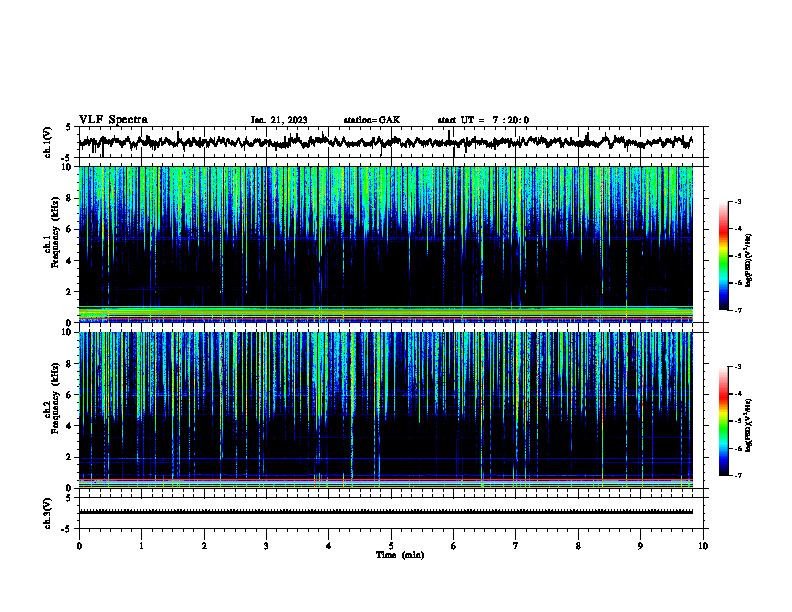Click the -7 label on ch.2 color bar

coord(737,475)
